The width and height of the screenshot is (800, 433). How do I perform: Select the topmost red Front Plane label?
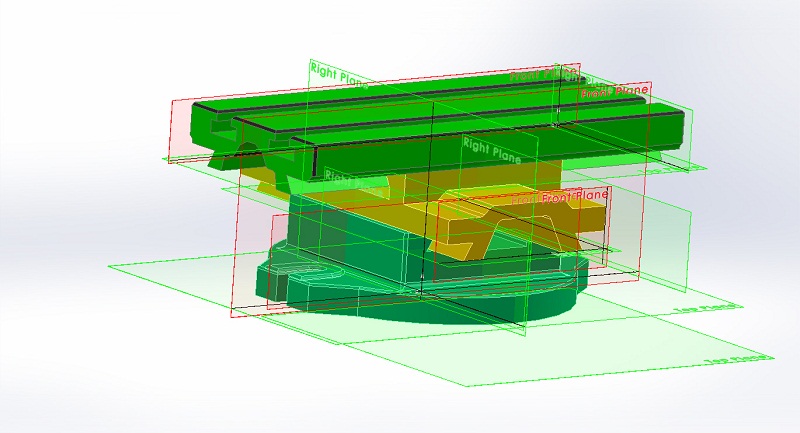click(545, 75)
